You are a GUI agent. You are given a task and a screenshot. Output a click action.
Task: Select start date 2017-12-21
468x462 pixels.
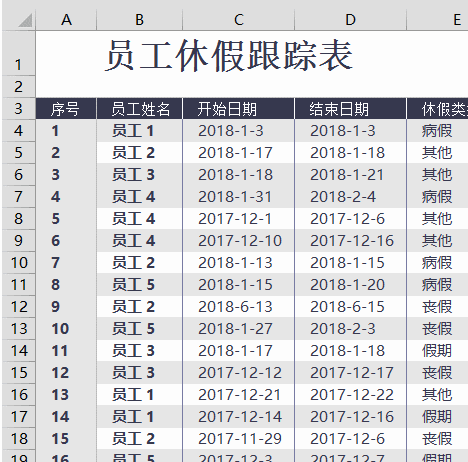238,395
